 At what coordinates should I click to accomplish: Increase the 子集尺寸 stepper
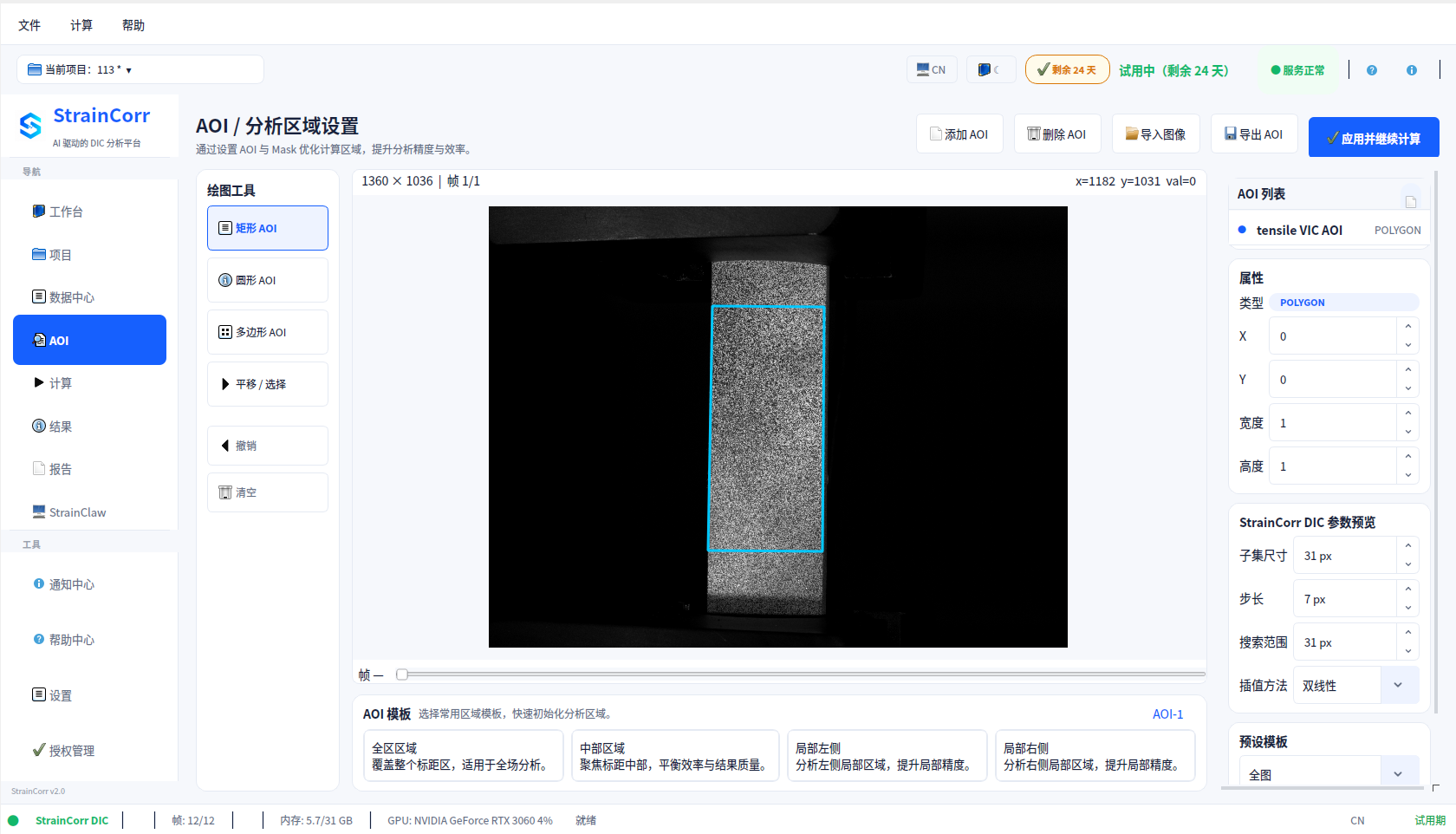point(1408,546)
